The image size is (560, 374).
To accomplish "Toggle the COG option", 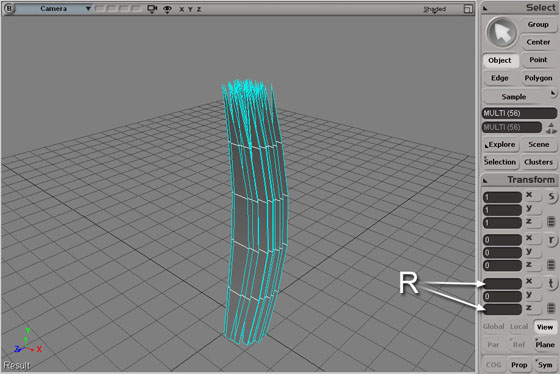I will click(x=493, y=365).
